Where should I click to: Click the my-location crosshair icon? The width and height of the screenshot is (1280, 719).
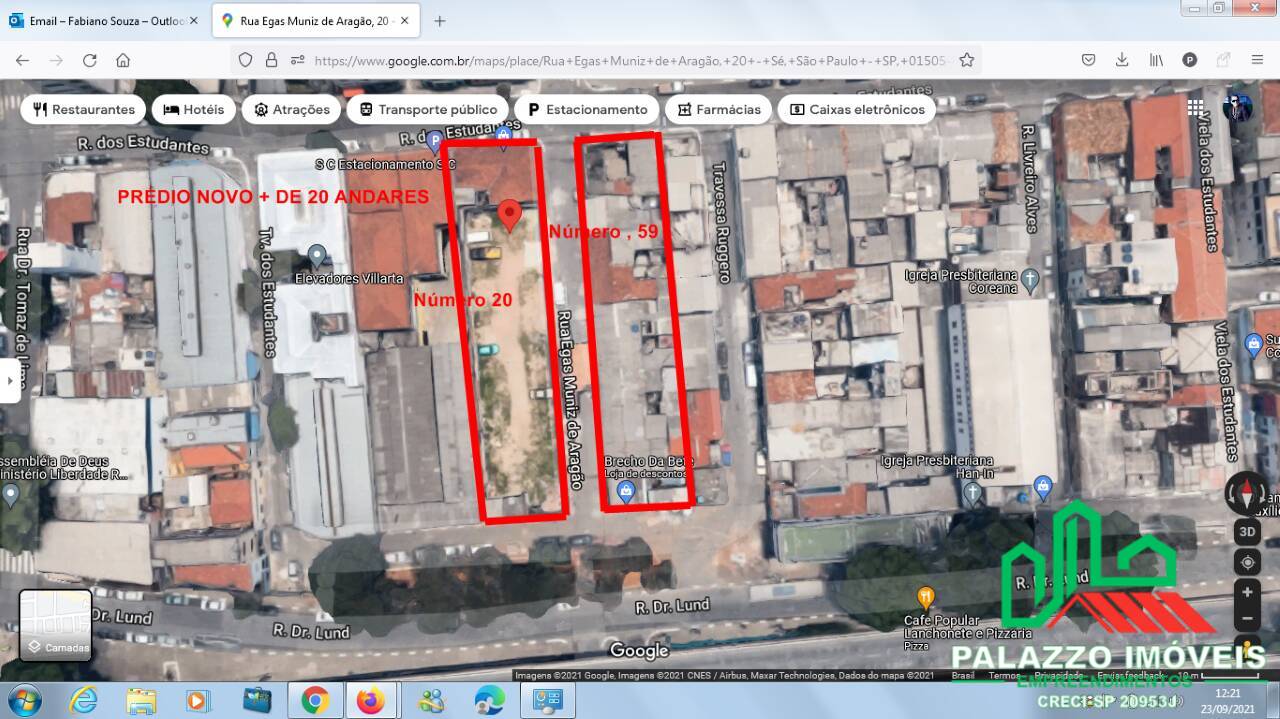(x=1246, y=562)
